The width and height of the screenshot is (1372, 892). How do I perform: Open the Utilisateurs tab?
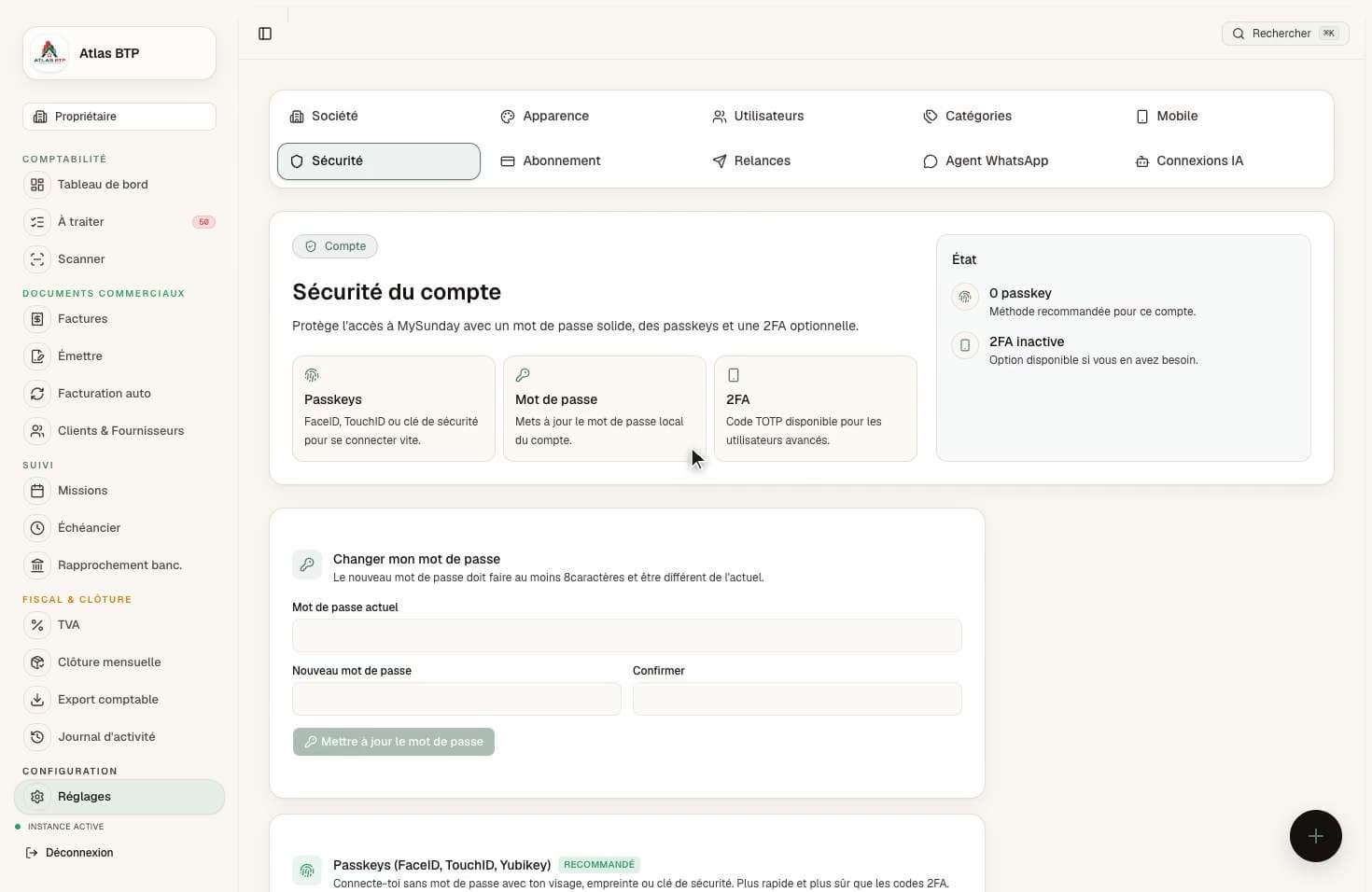[x=801, y=117]
